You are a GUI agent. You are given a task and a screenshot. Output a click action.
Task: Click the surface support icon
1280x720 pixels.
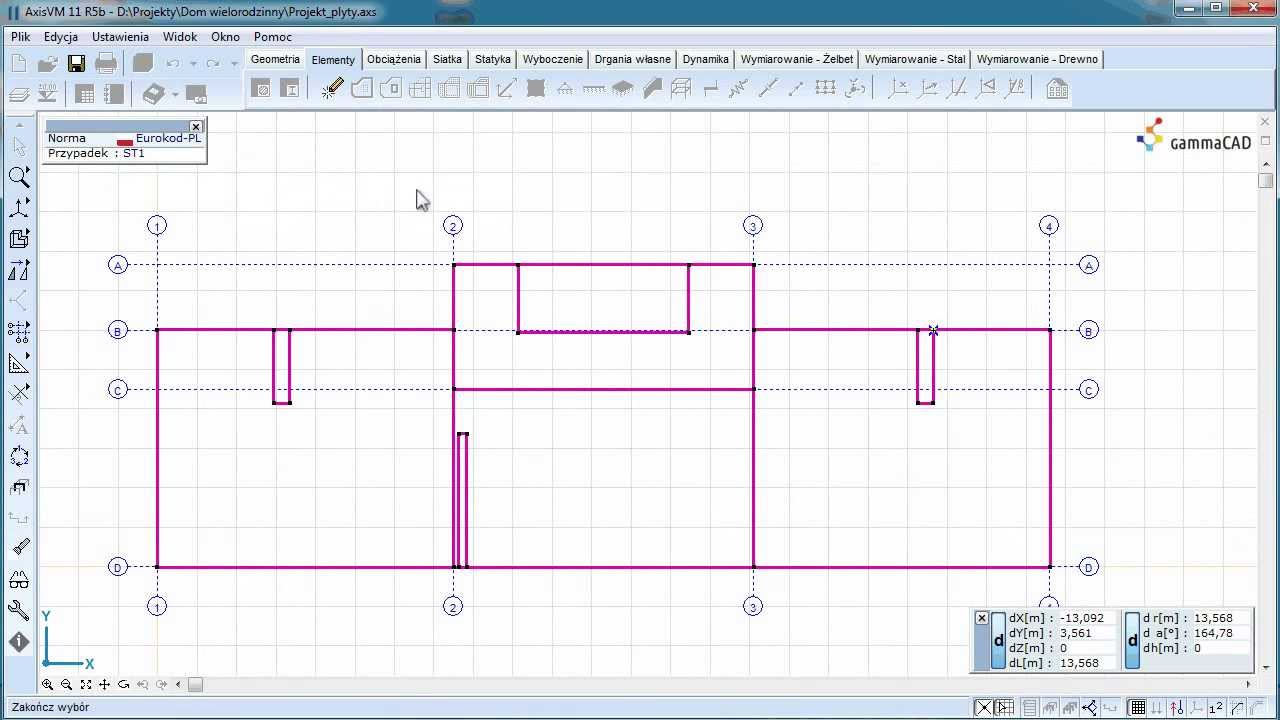[623, 89]
